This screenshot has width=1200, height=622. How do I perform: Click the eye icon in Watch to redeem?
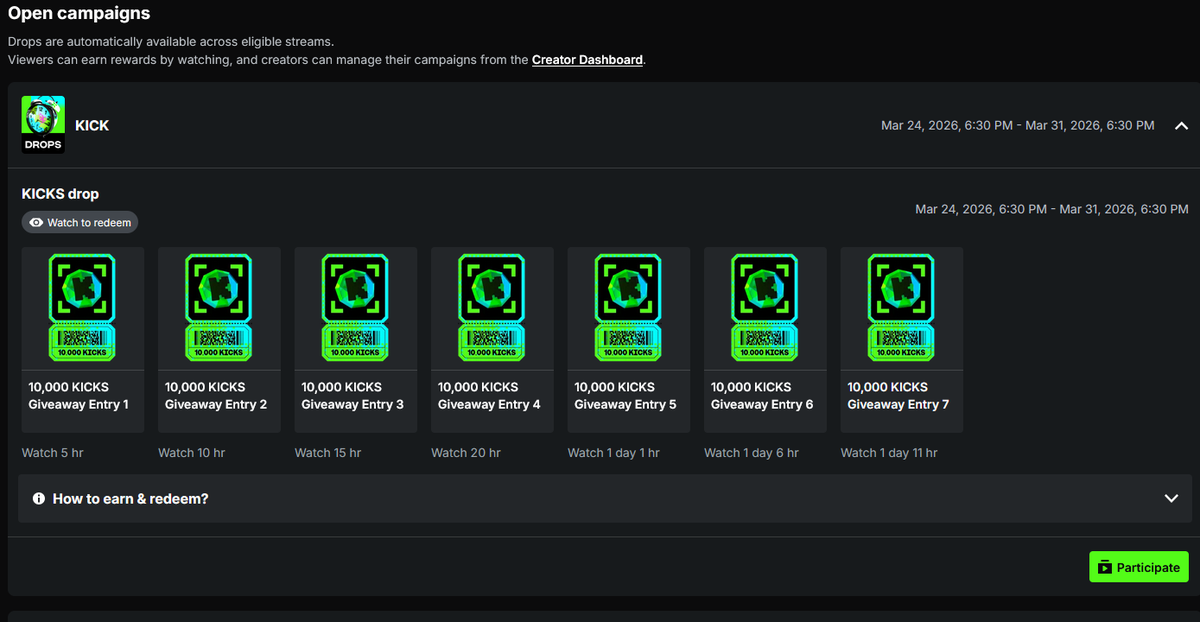pyautogui.click(x=36, y=222)
